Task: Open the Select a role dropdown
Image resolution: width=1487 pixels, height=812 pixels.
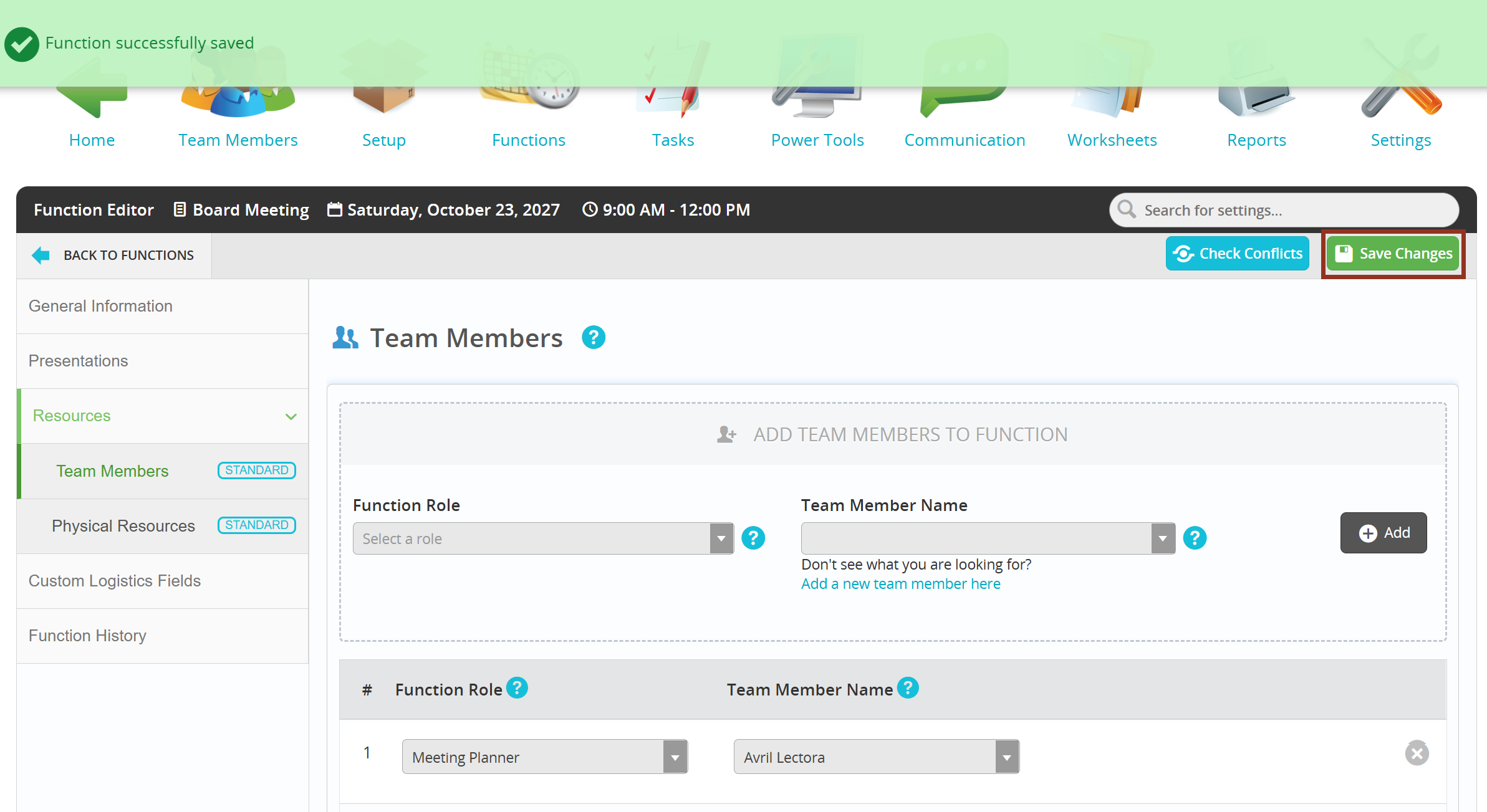Action: click(x=542, y=538)
